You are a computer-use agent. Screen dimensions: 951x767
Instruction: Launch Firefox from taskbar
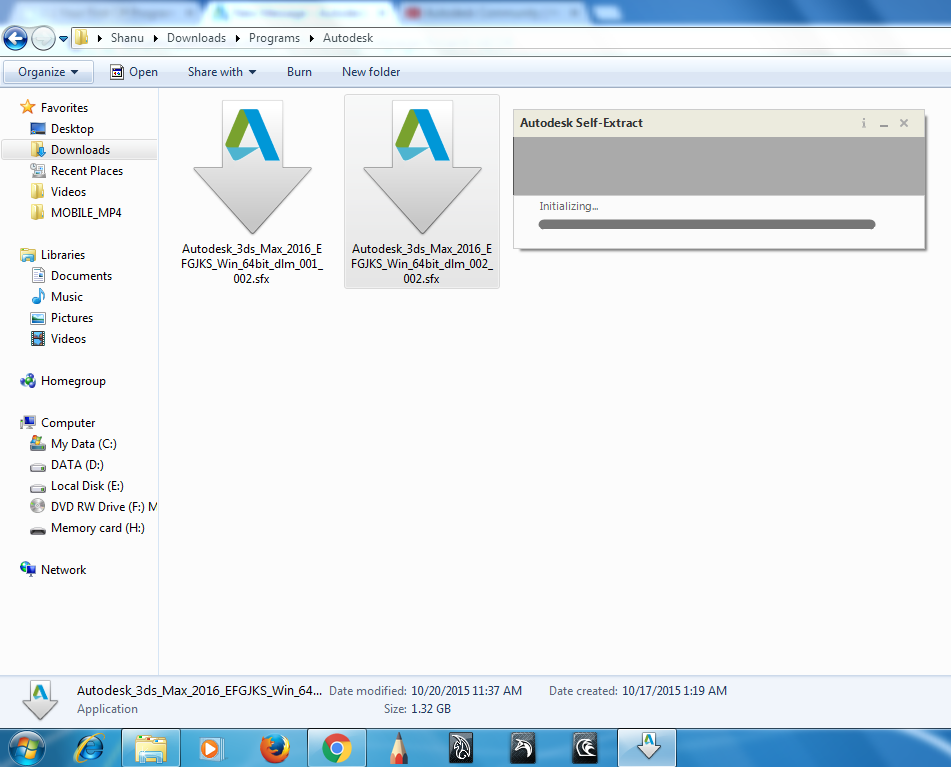click(275, 749)
